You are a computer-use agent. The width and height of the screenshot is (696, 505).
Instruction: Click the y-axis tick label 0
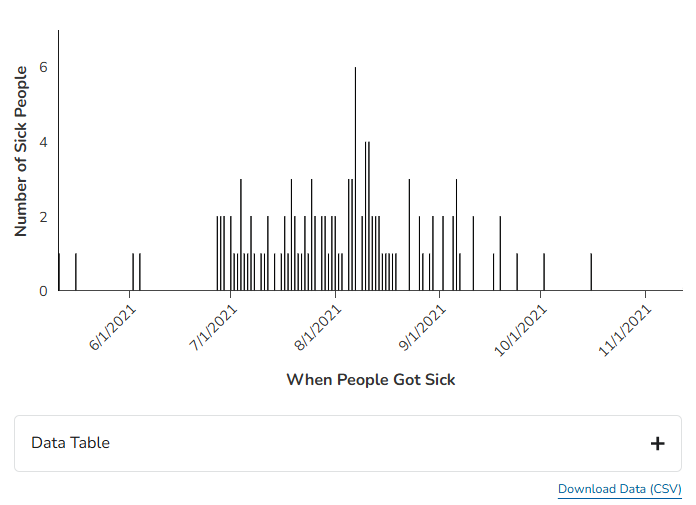pyautogui.click(x=43, y=291)
